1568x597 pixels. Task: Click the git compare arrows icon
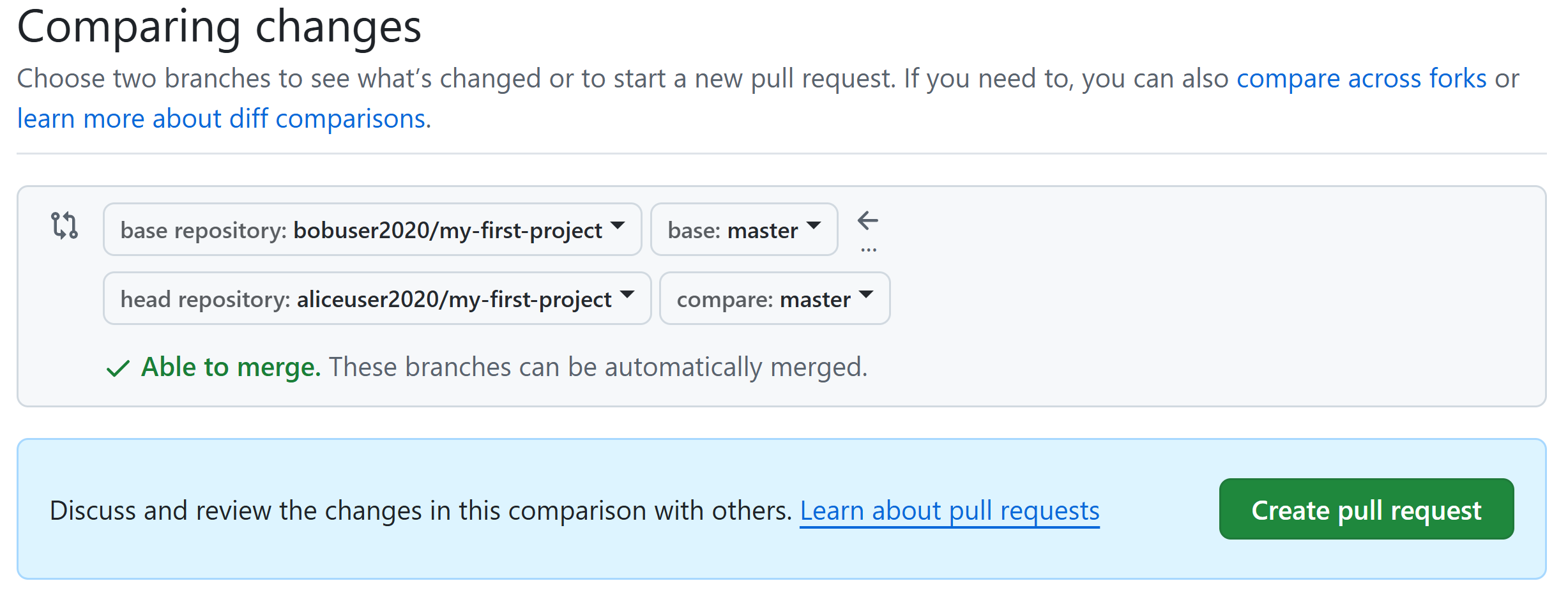[x=65, y=226]
